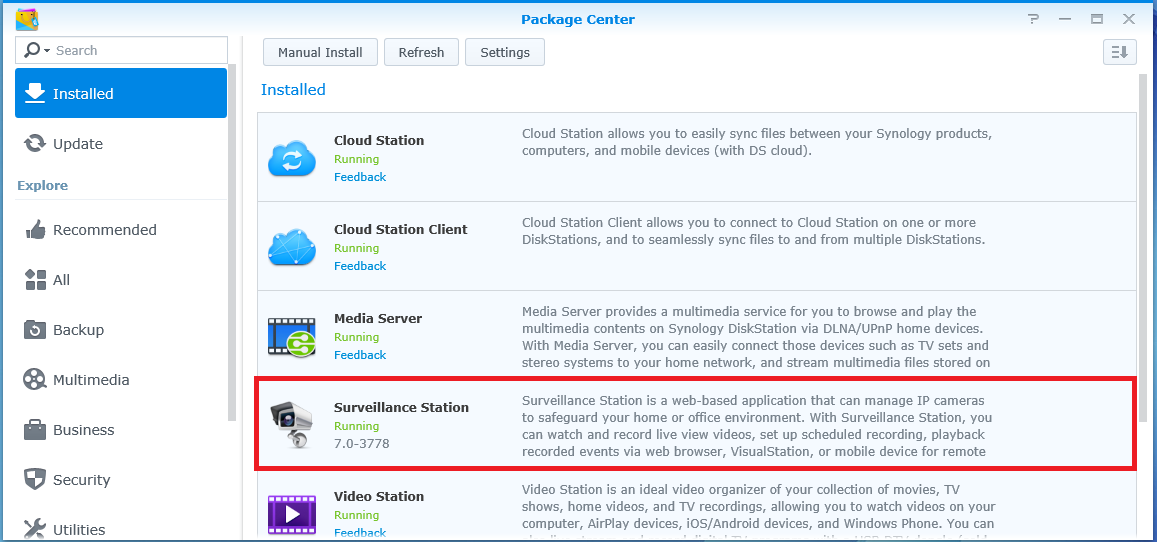Click the Cloud Station package icon
1157x542 pixels.
tap(292, 158)
